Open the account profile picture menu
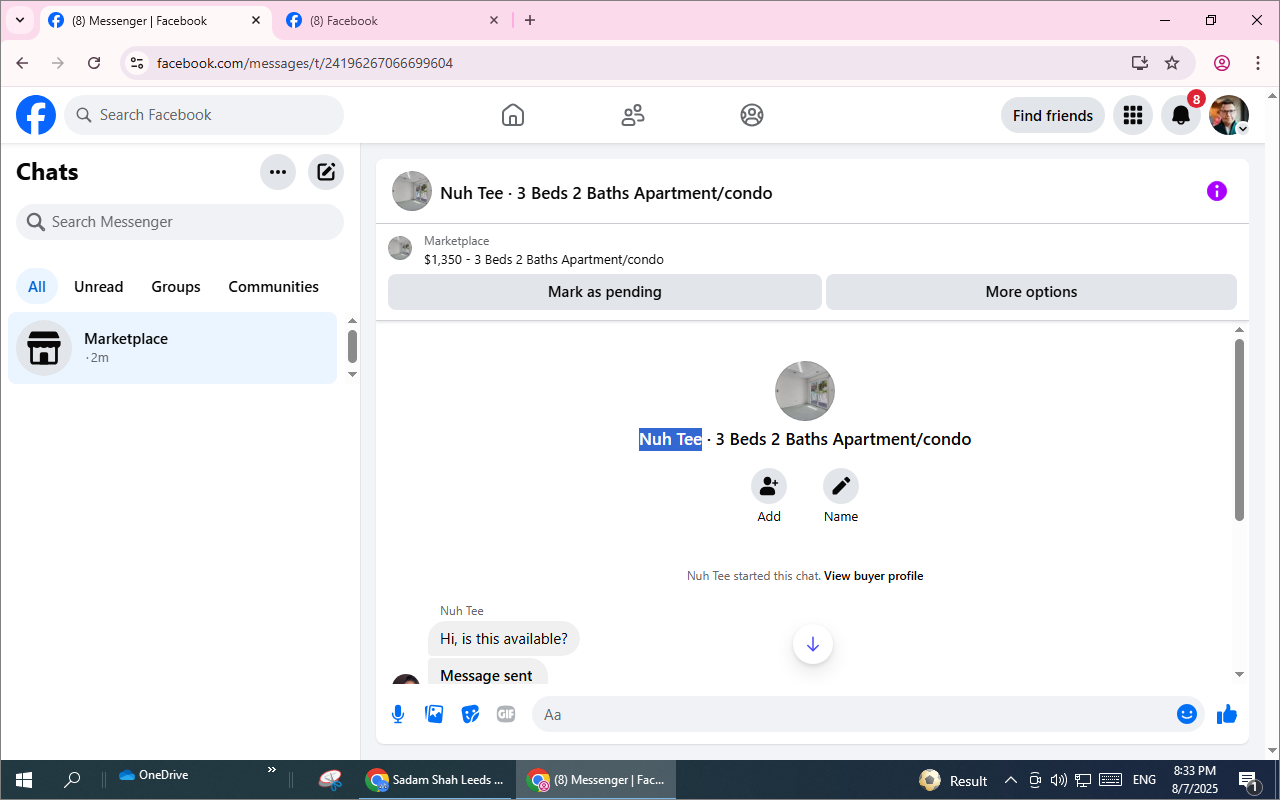The image size is (1280, 800). click(x=1229, y=115)
